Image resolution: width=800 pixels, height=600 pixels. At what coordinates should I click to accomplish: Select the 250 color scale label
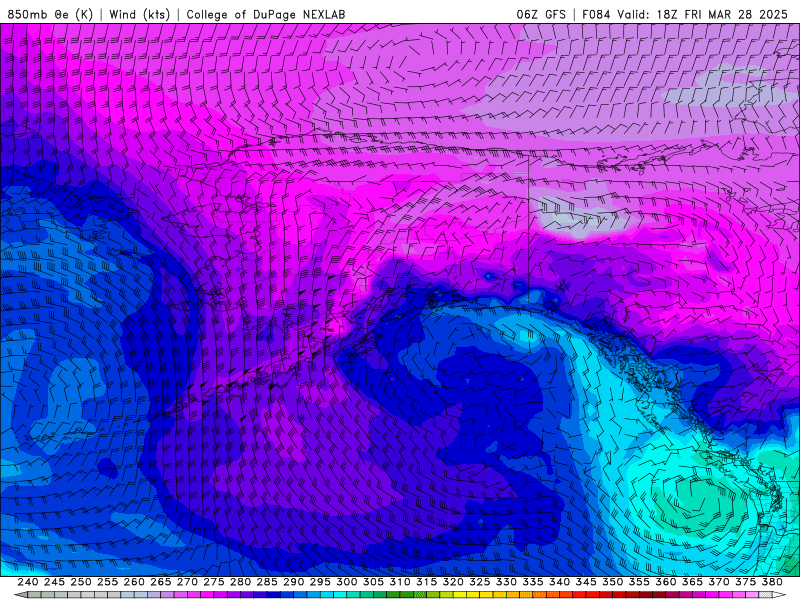(x=81, y=582)
